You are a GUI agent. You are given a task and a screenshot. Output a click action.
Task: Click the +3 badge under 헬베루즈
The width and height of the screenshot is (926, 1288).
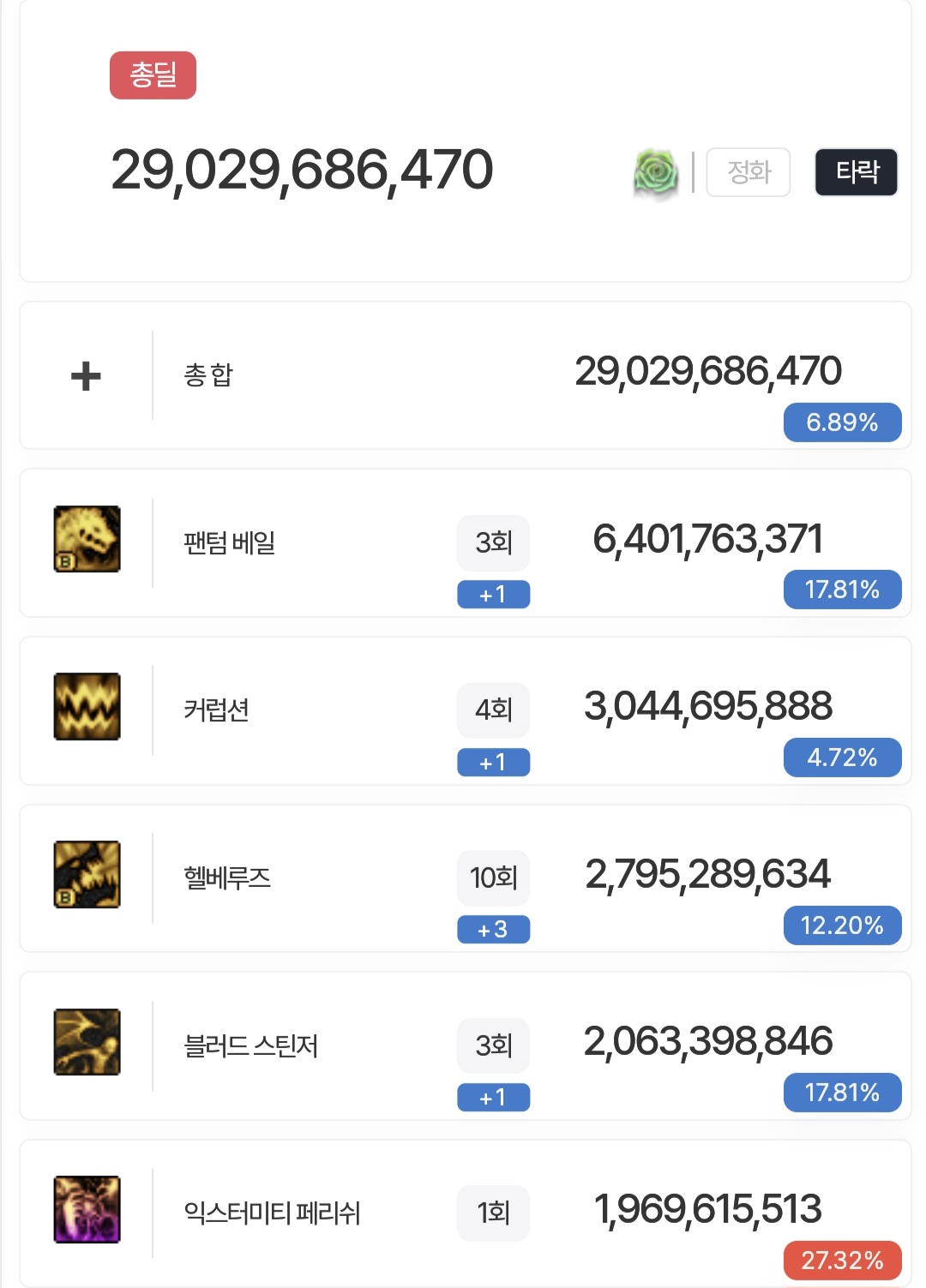(493, 929)
